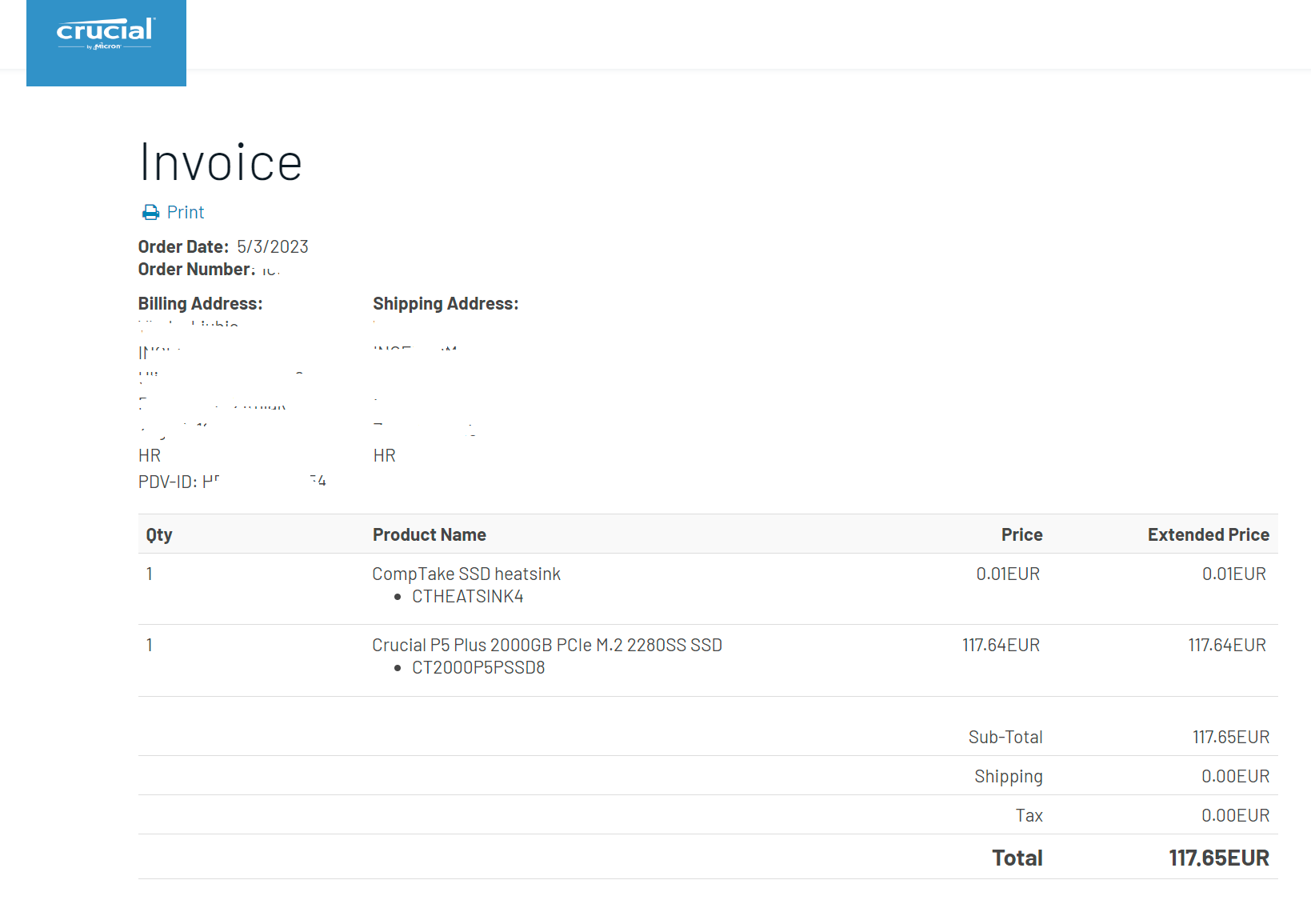Click the Sub-Total amount 117.65EUR
This screenshot has height=924, width=1311.
coord(1230,738)
